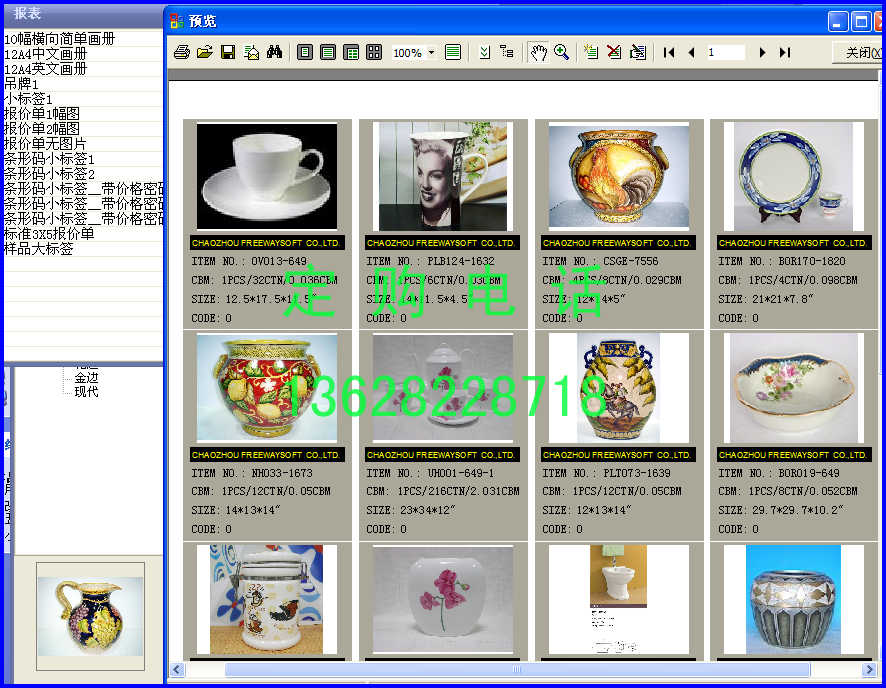Click text SIZE: 29.7*29.7*10.2"
Screen dimensions: 886x688
[780, 510]
